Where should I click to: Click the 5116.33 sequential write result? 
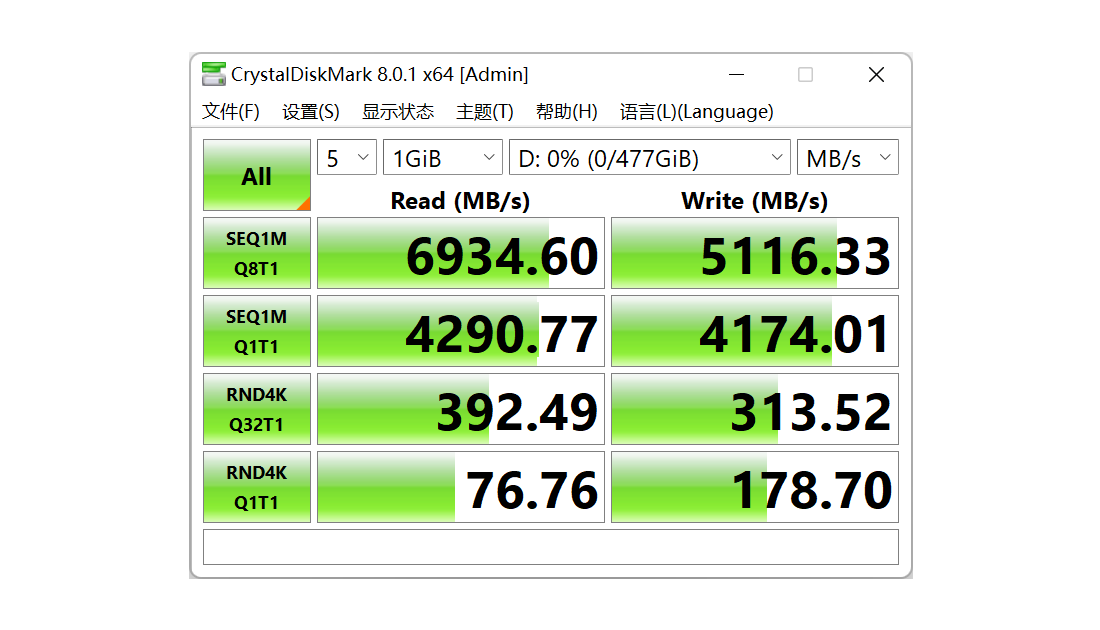(x=755, y=253)
